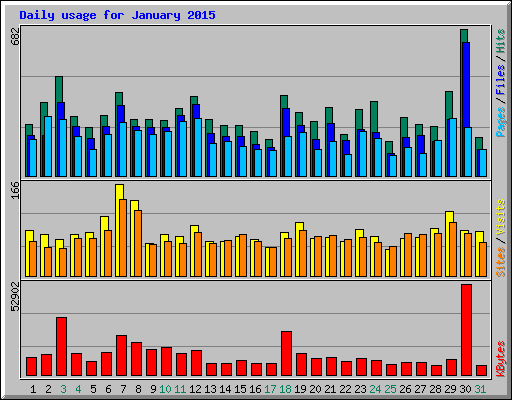
Task: Click day label 26 on x-axis
Action: click(405, 389)
